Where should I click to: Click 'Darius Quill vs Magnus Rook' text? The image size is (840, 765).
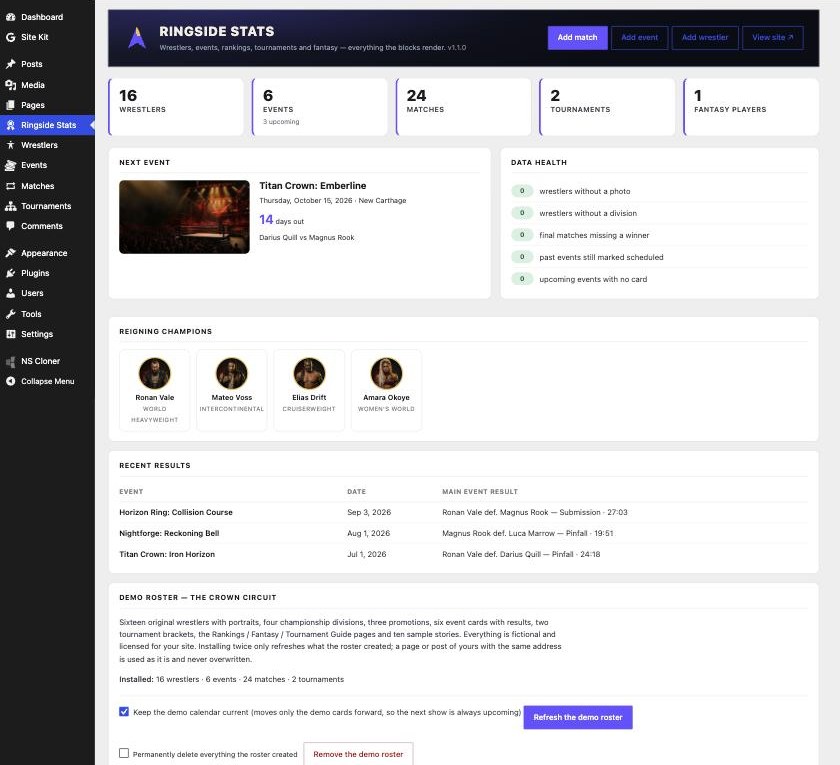point(307,237)
